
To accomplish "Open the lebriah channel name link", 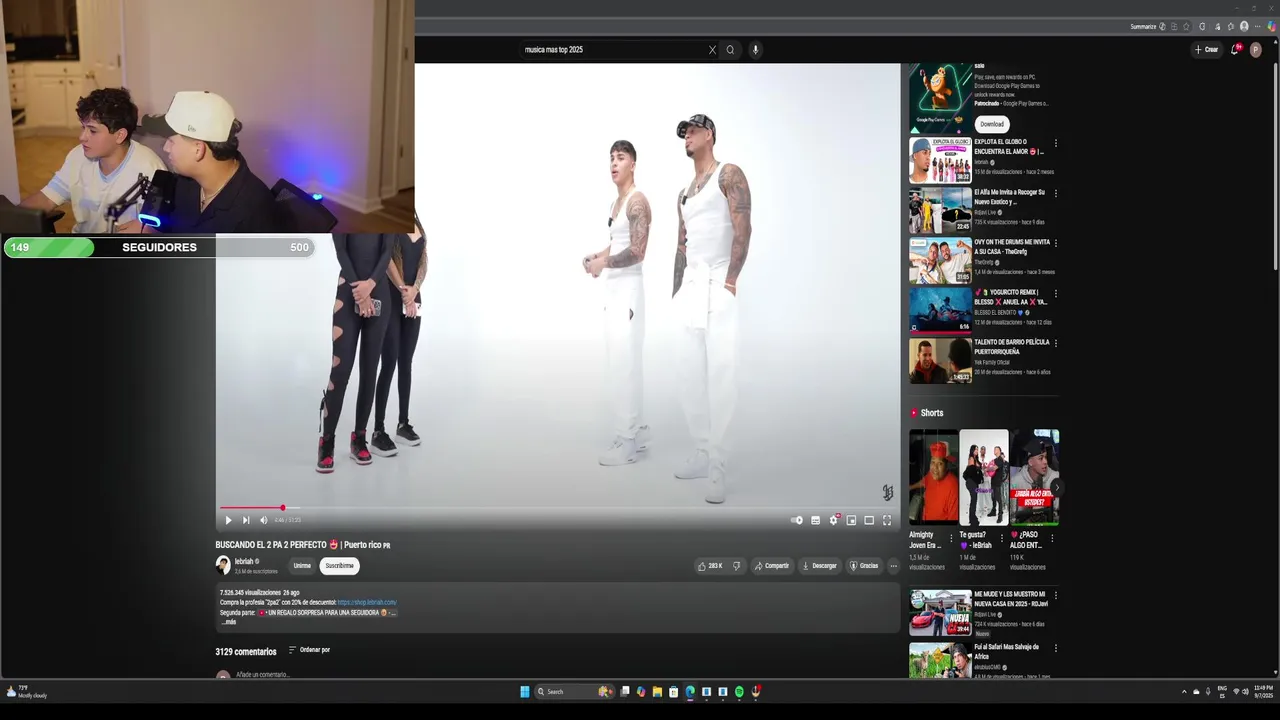I will pos(244,562).
